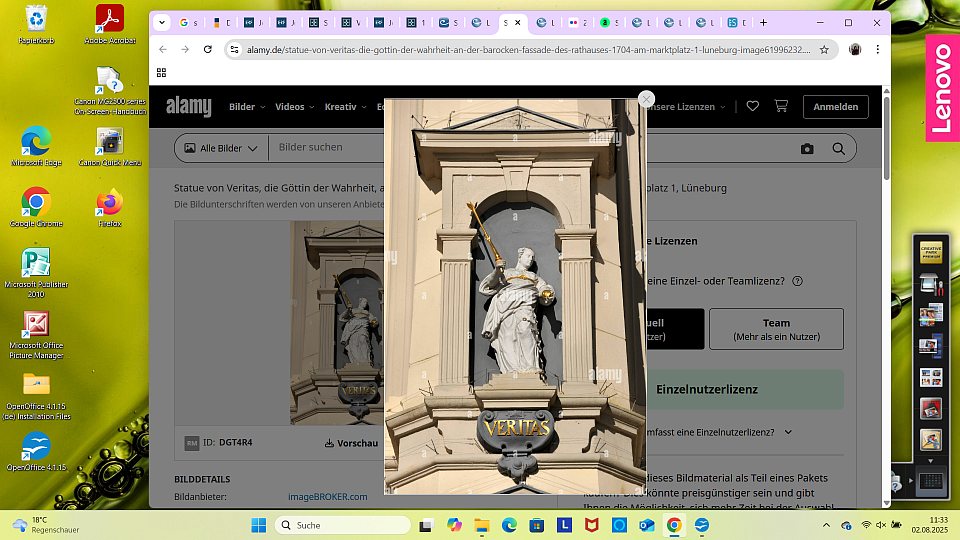
Task: Launch OpenOffice 4.1.15 desktop shortcut
Action: (36, 452)
